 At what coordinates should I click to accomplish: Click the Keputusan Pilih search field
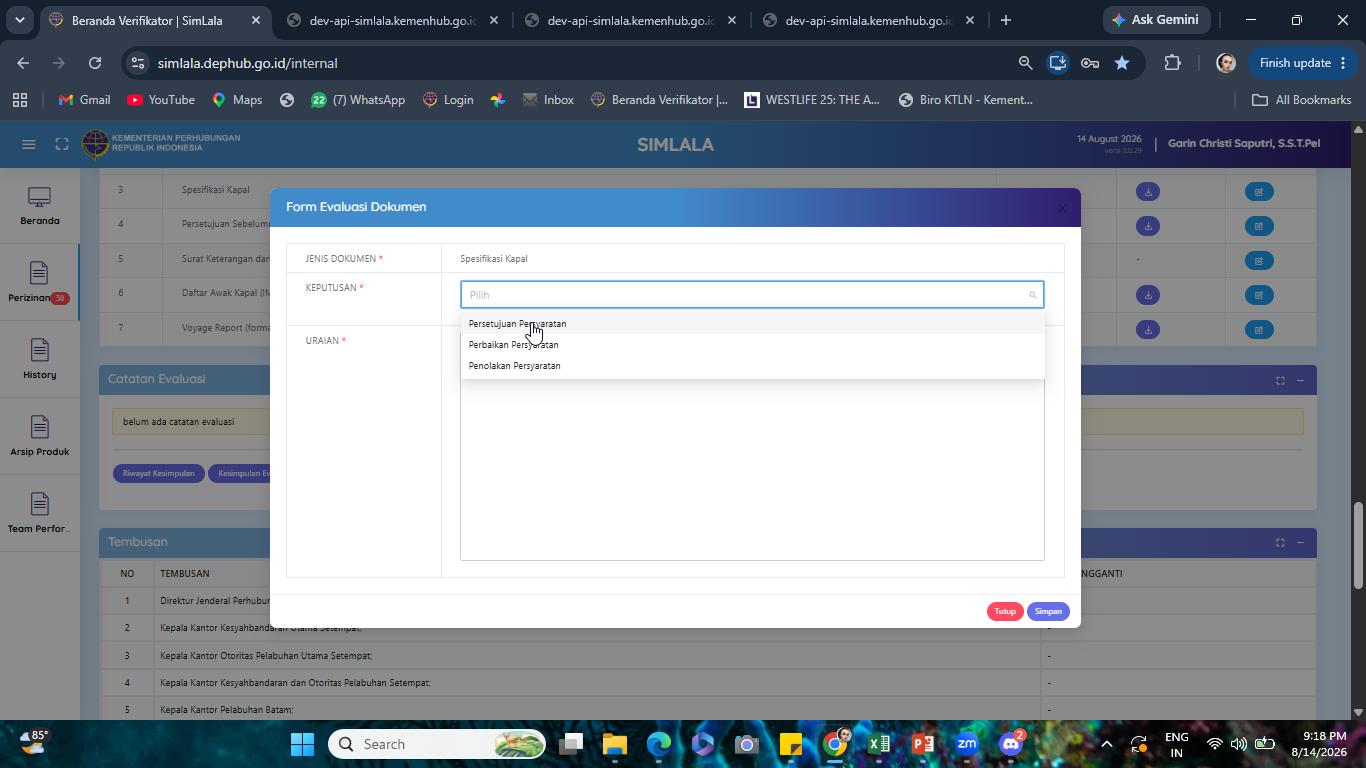click(752, 295)
